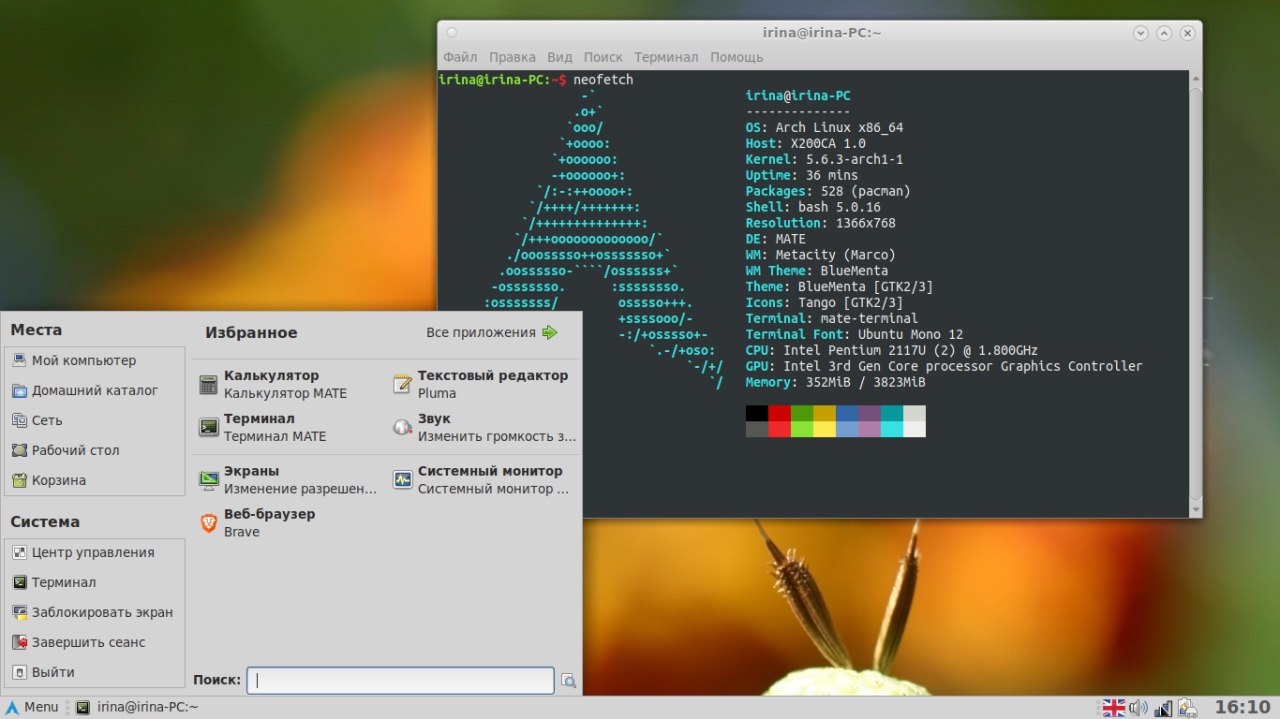Click the red color block in top palette row
This screenshot has height=719, width=1280.
tap(780, 413)
